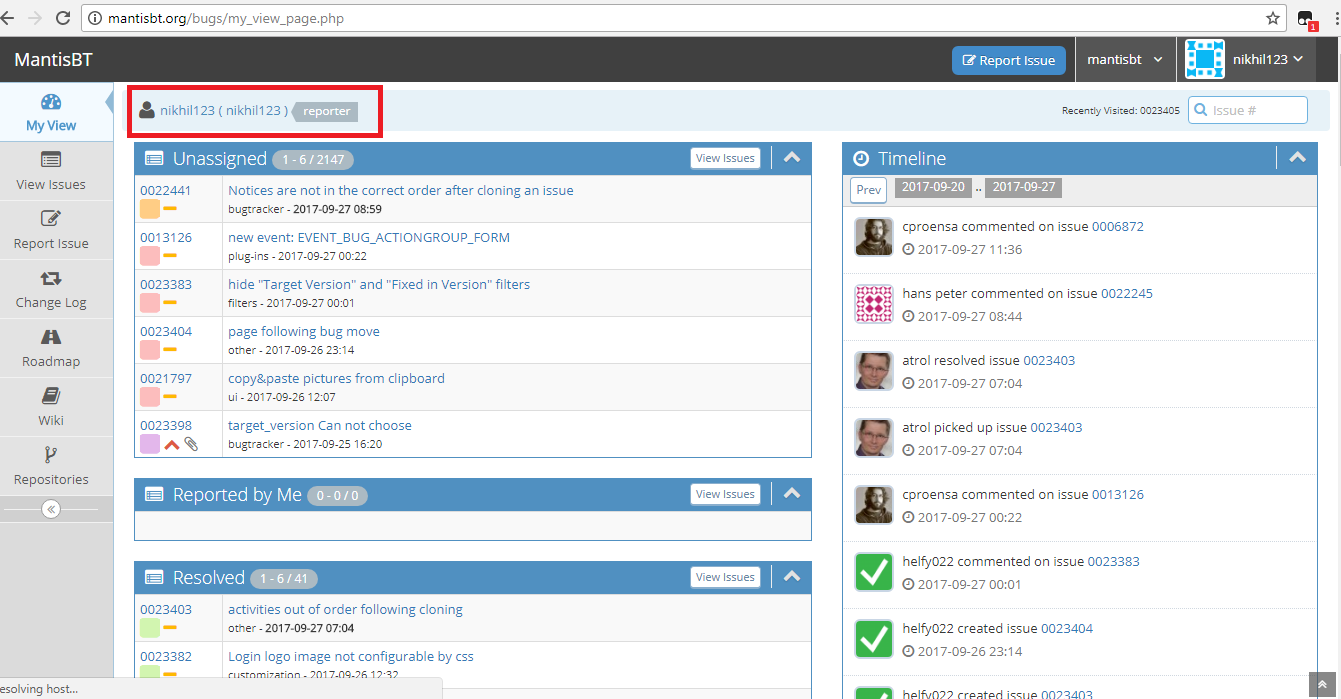Click MantisBT logo text
The image size is (1341, 699).
coord(53,60)
